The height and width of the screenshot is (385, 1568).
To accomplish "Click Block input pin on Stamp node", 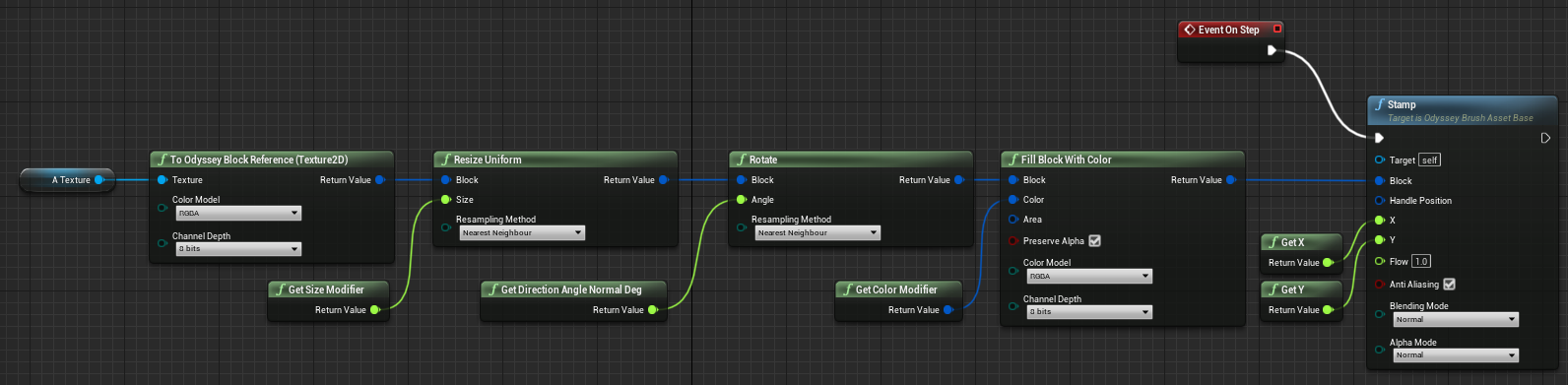I will point(1380,181).
